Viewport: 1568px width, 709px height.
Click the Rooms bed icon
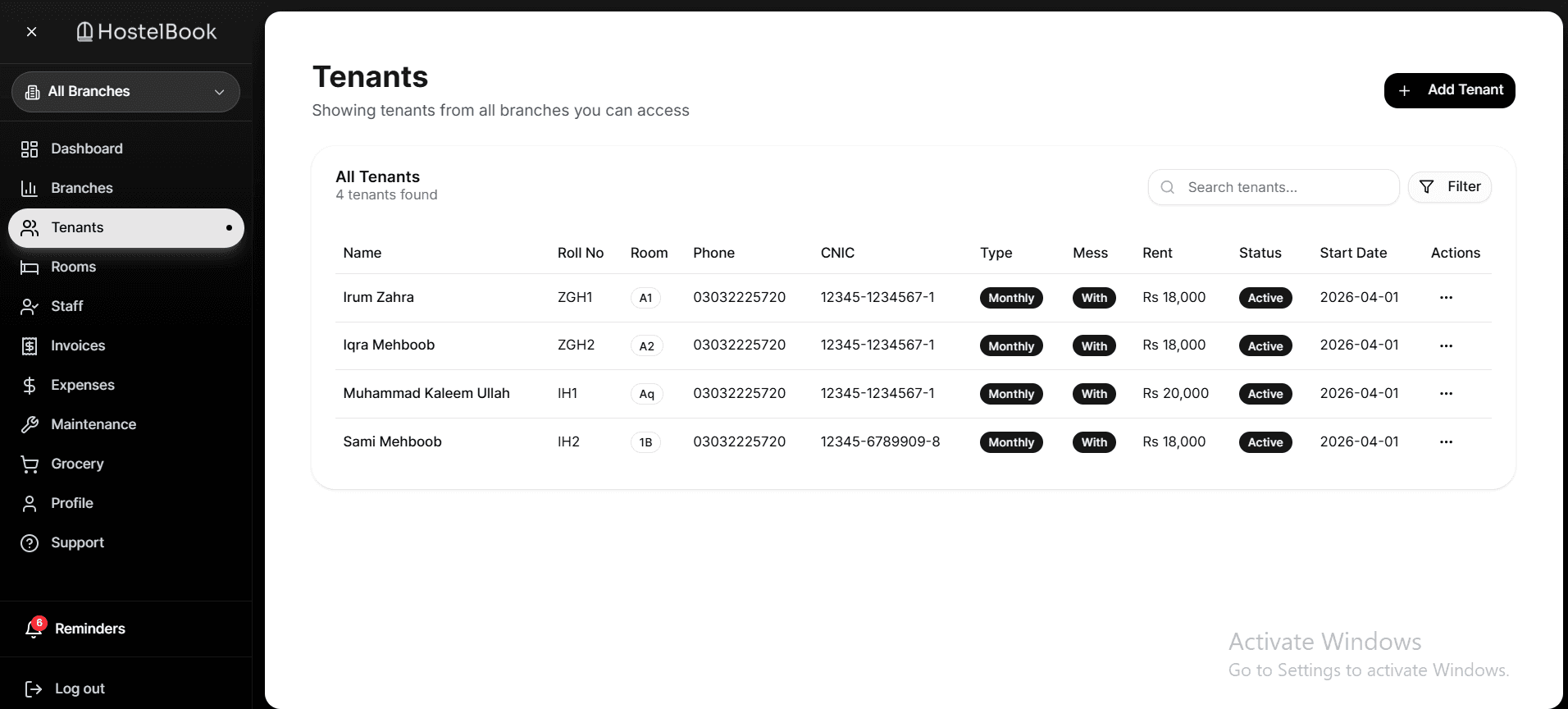pyautogui.click(x=30, y=268)
